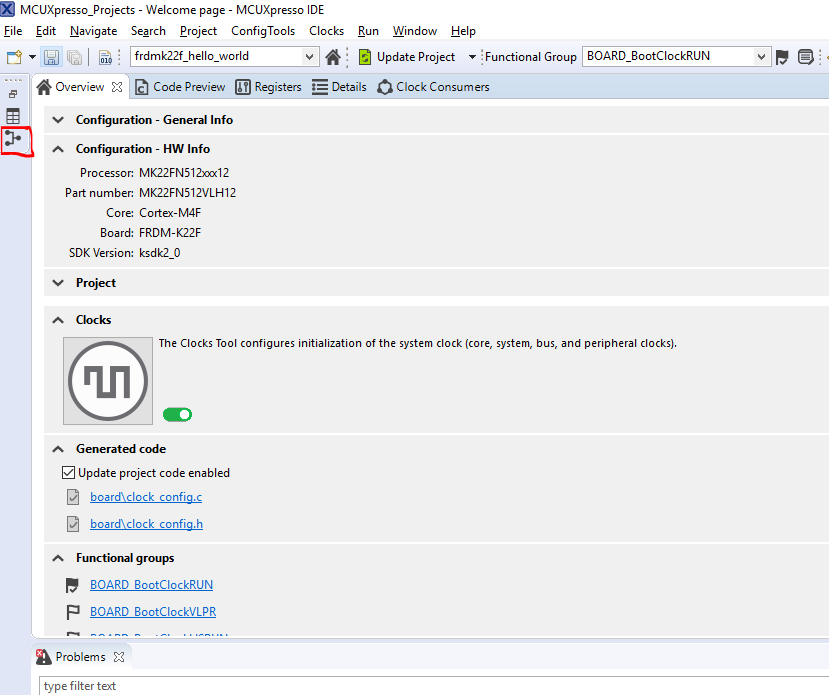
Task: Expand Configuration - General Info section
Action: click(x=58, y=120)
